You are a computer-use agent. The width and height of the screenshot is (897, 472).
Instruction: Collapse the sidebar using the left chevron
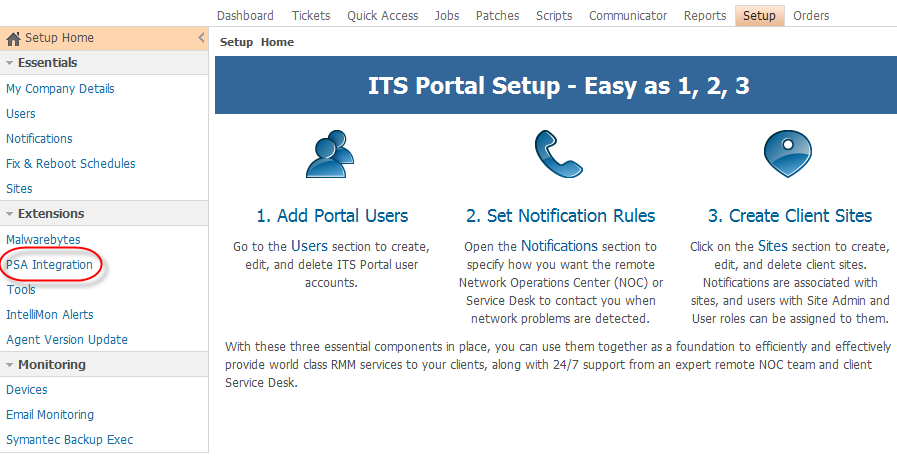[201, 38]
